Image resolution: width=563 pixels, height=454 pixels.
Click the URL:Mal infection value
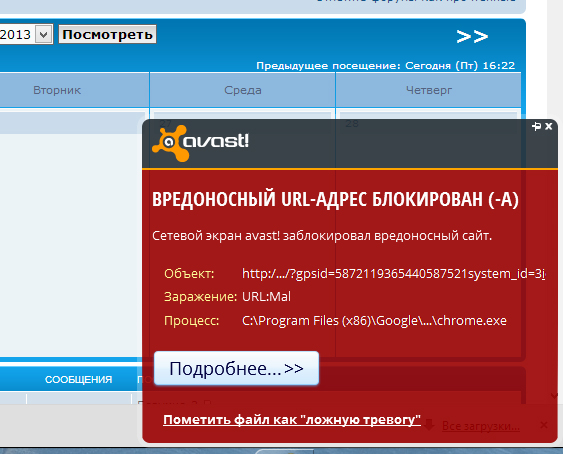266,297
